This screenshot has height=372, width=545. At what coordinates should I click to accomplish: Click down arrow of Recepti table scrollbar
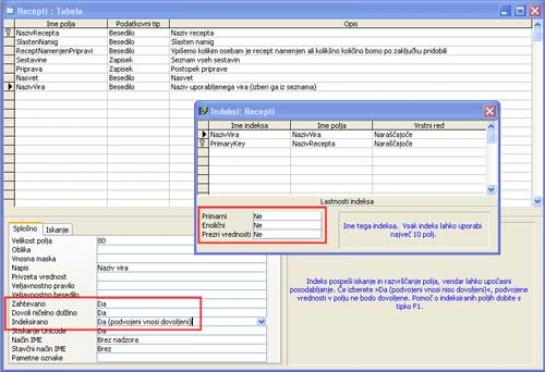[x=537, y=201]
